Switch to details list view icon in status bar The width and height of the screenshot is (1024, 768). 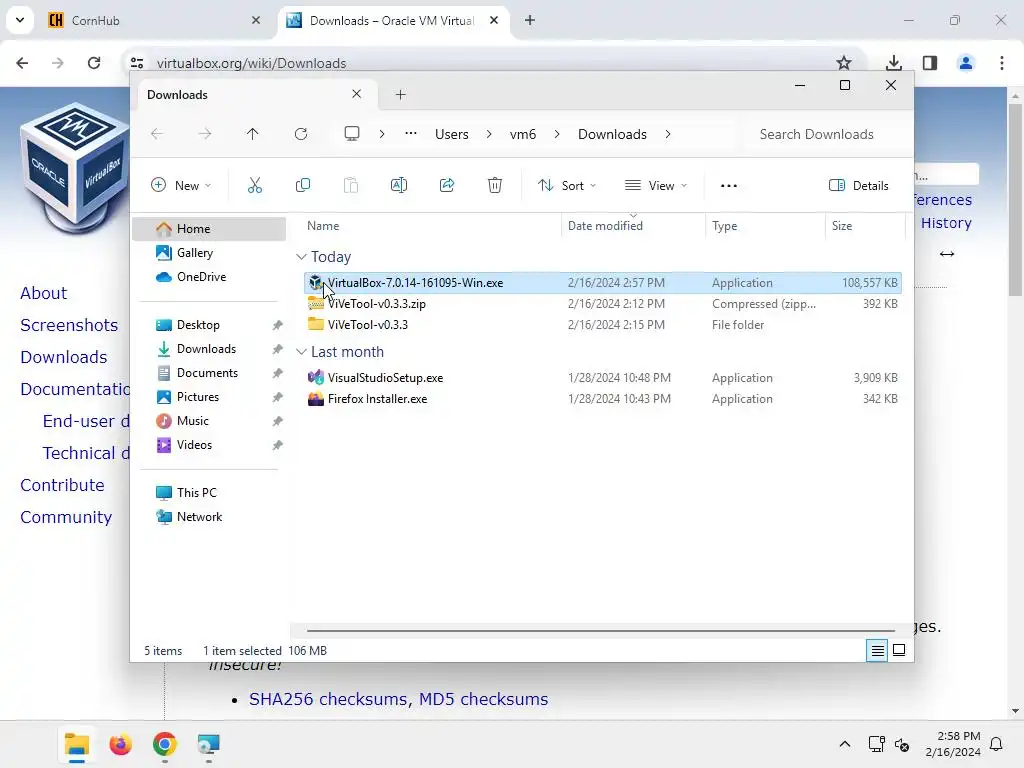pyautogui.click(x=877, y=650)
